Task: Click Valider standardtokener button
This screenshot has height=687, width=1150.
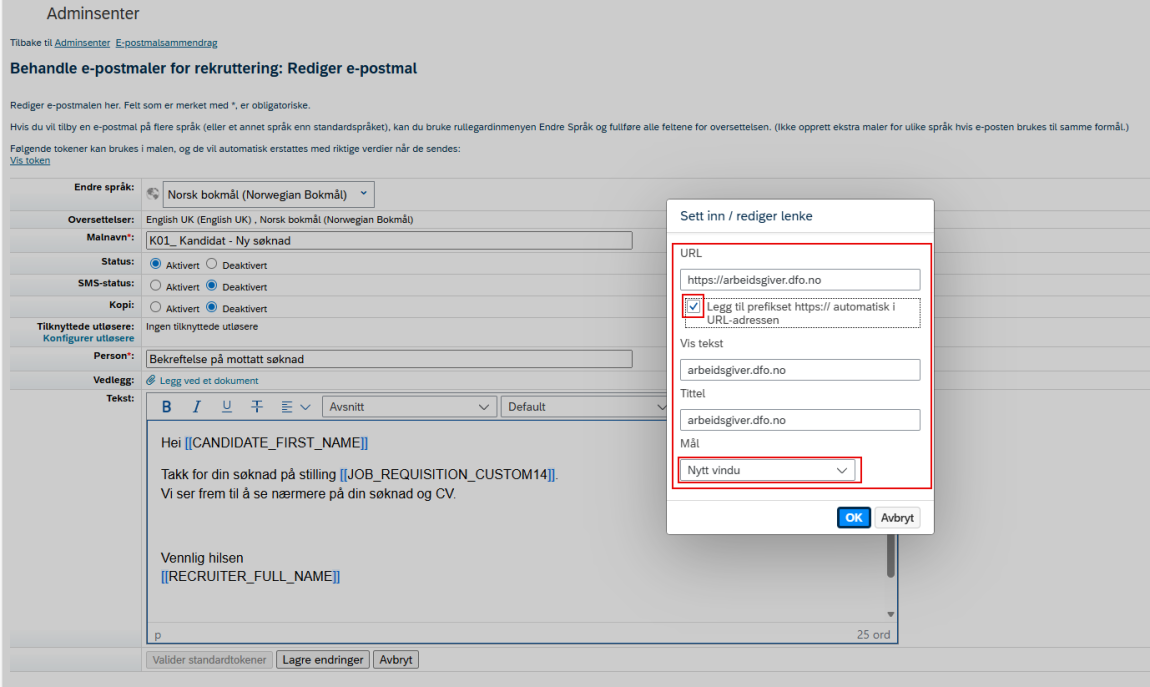Action: 209,660
